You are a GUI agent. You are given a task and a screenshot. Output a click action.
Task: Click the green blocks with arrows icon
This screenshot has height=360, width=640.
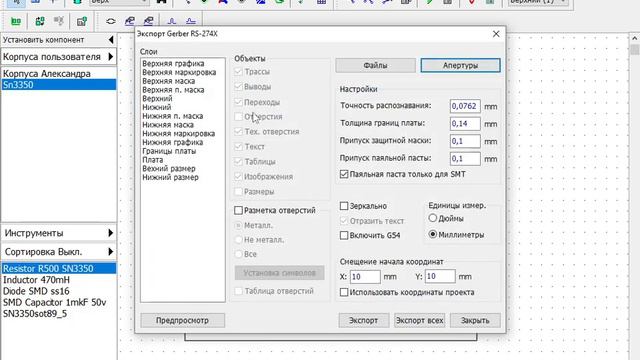point(40,21)
